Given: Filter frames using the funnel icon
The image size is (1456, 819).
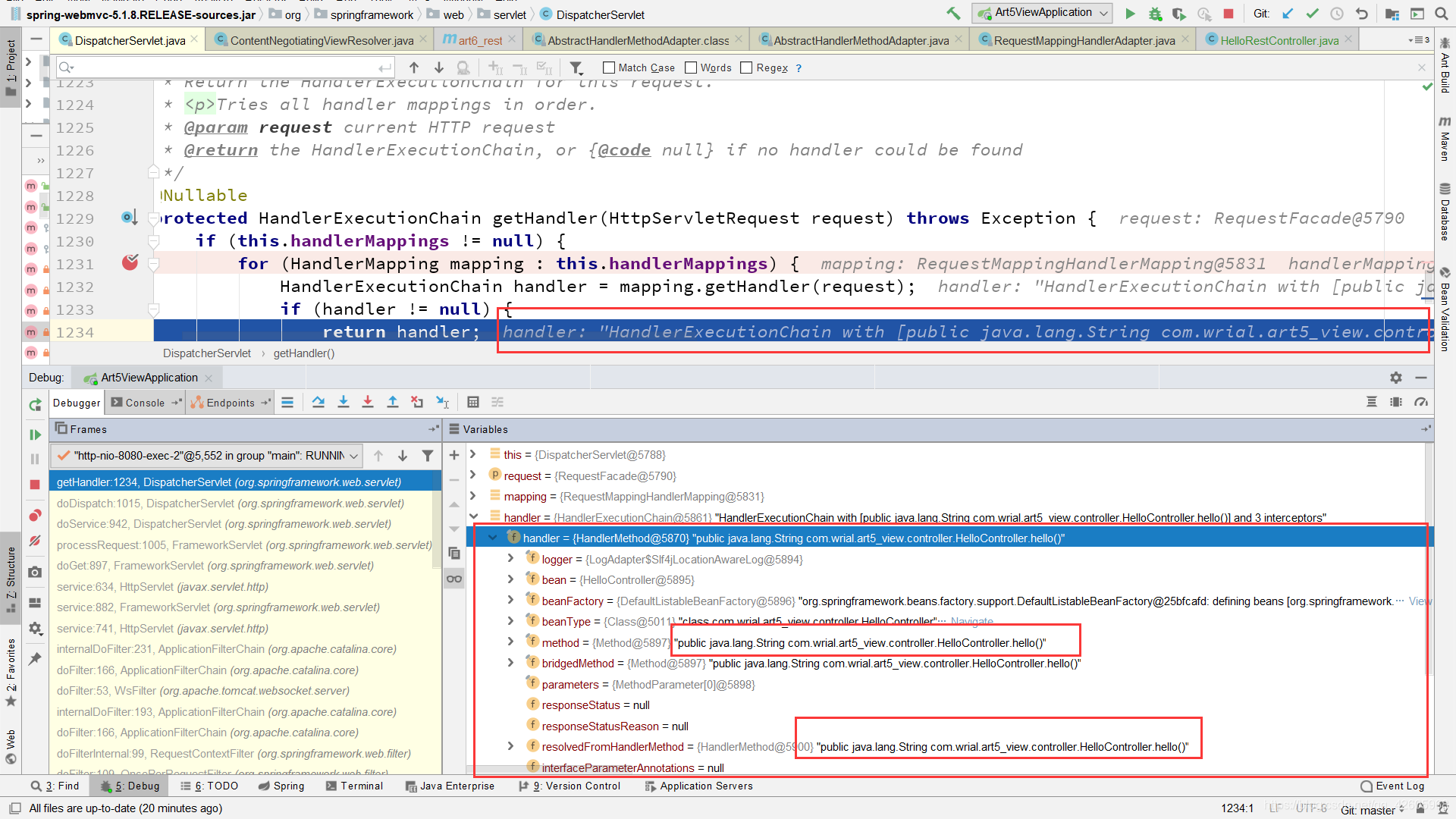Looking at the screenshot, I should point(428,456).
